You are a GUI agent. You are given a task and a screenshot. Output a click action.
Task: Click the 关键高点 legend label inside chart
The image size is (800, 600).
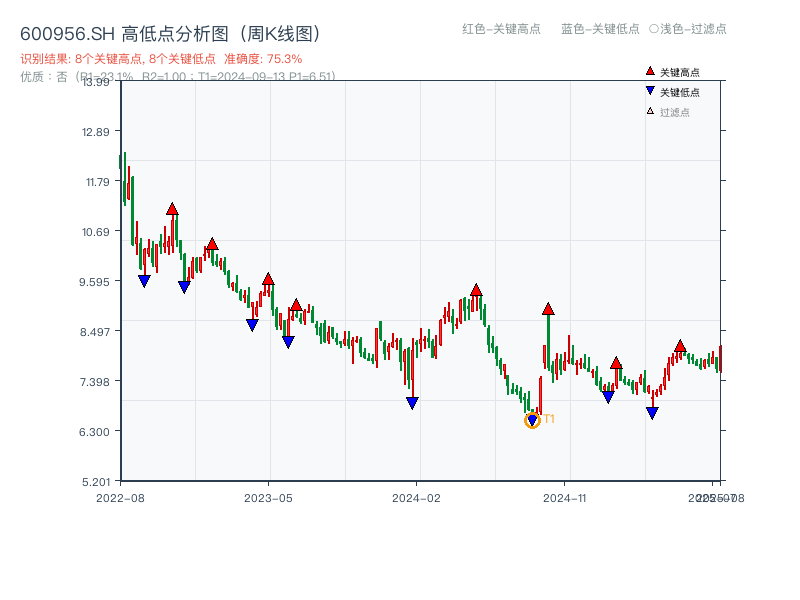(x=680, y=72)
